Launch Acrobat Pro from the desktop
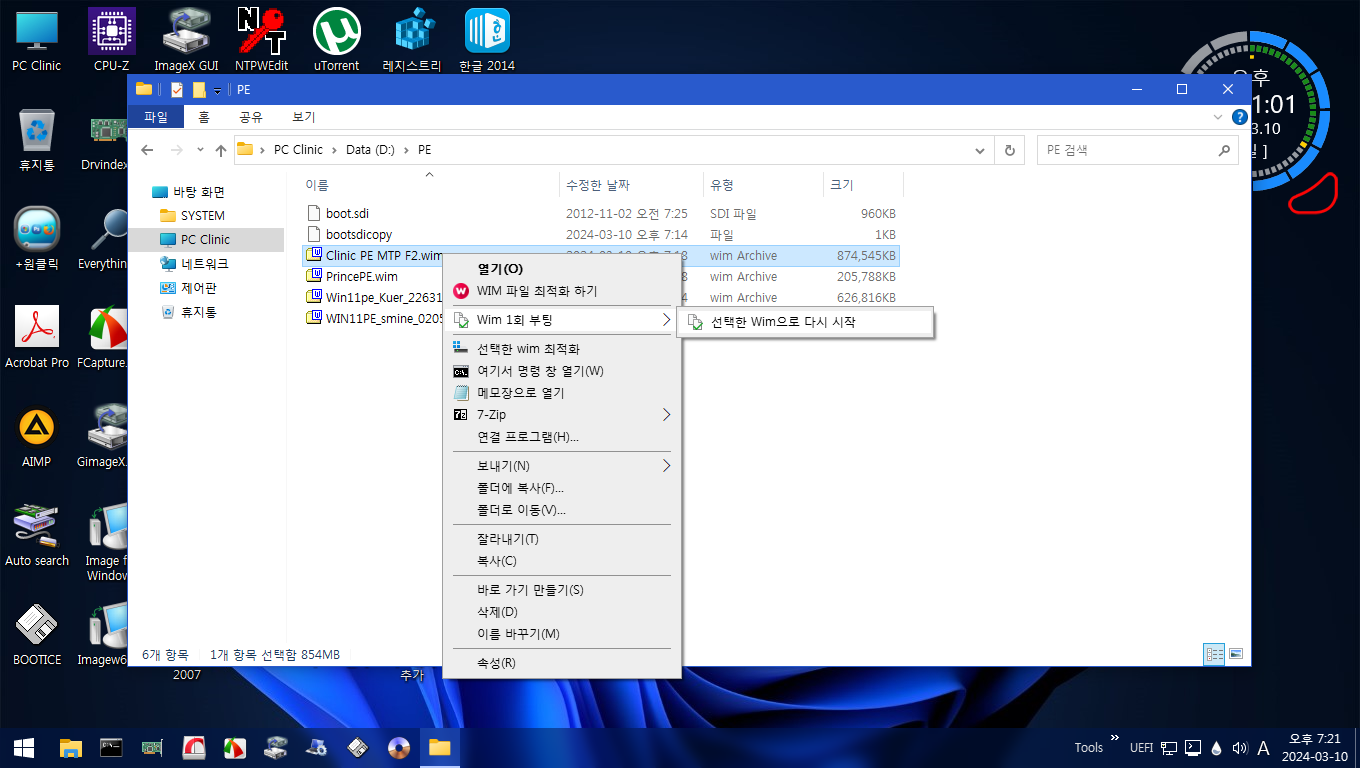1360x768 pixels. 37,338
